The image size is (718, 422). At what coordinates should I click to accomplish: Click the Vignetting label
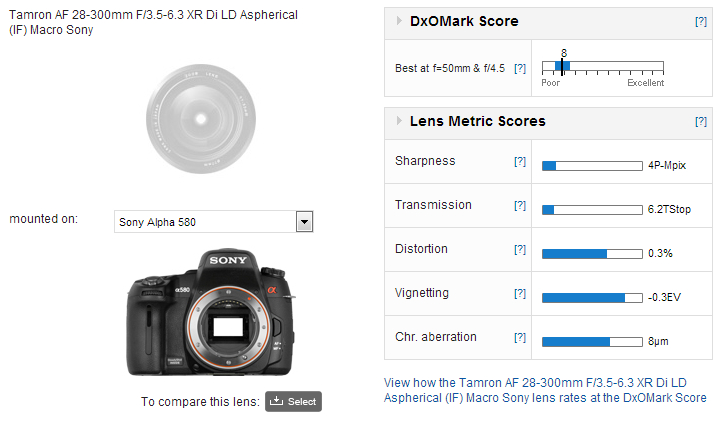(x=422, y=293)
